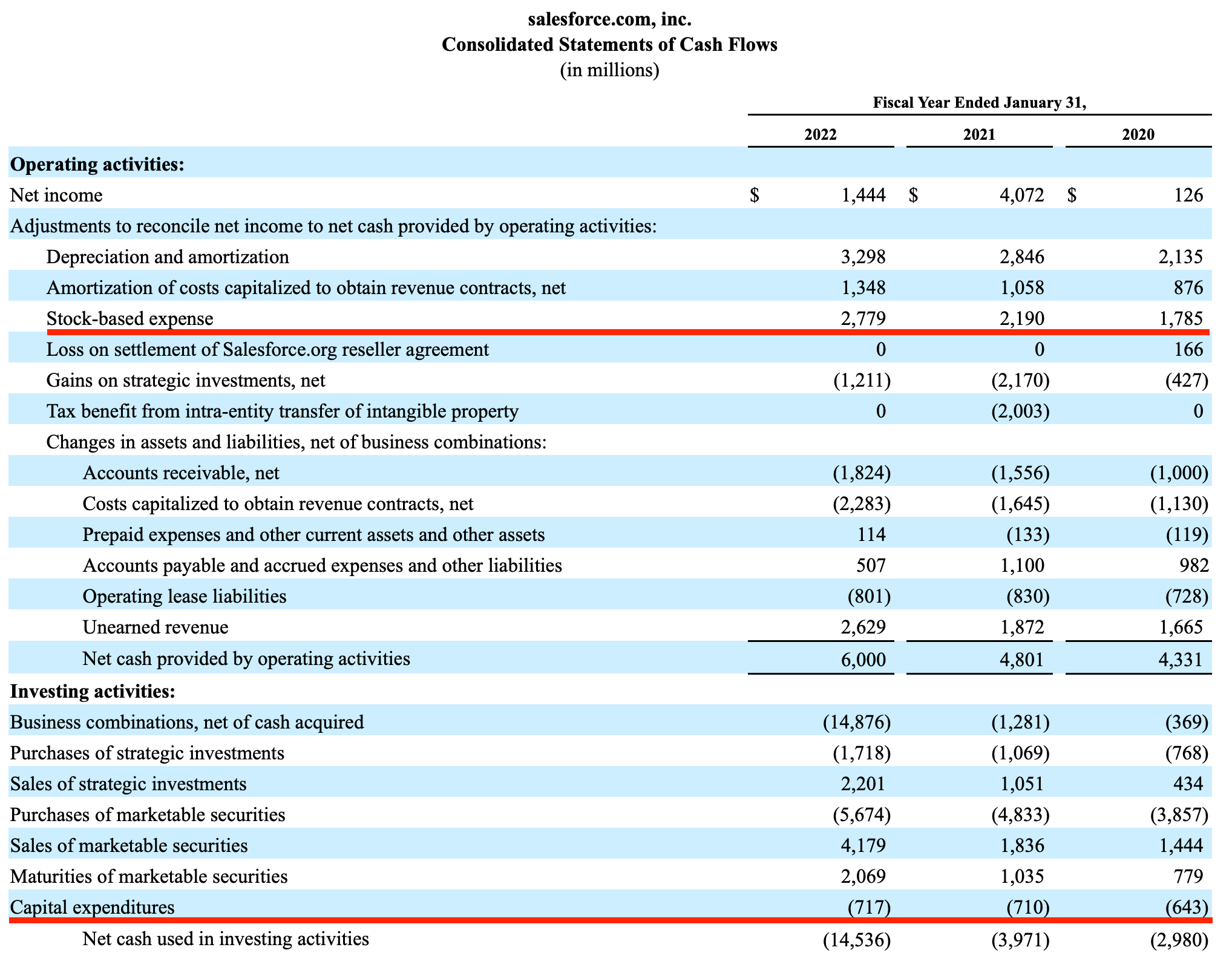The image size is (1232, 953).
Task: Click 'Loss on settlement of Salesforce.org' label
Action: point(267,349)
